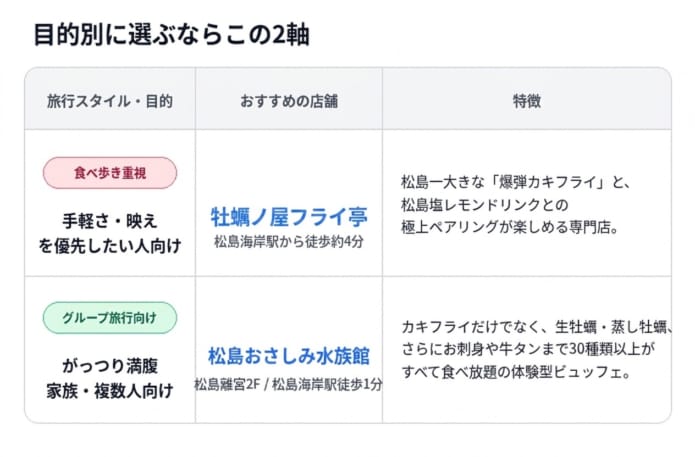695x457 pixels.
Task: Open the 牡蠣ノ屋フライ亭 shop link
Action: click(289, 217)
